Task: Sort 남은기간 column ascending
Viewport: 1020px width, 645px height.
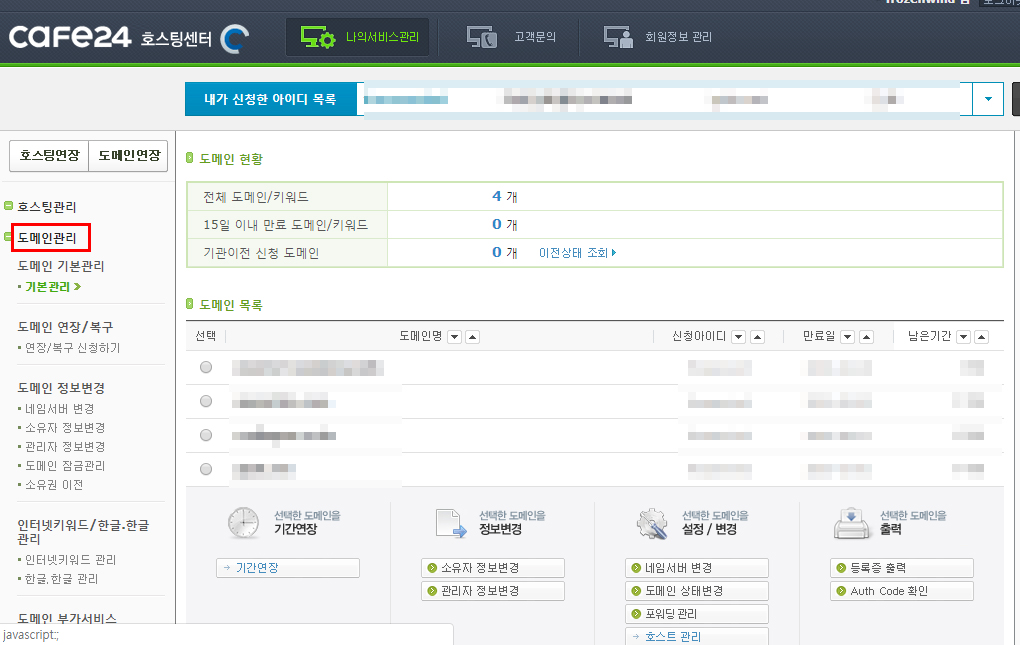Action: [982, 337]
